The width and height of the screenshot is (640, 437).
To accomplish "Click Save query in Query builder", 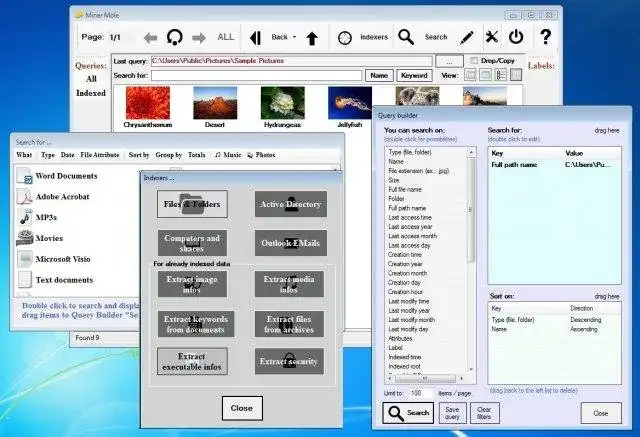I will 452,413.
